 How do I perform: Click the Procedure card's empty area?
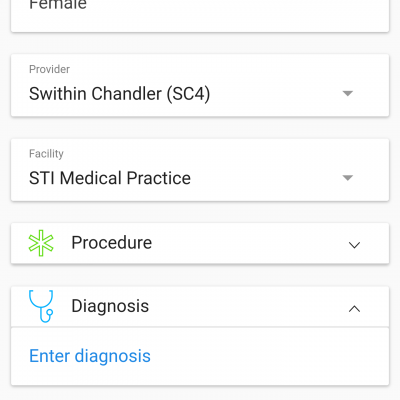point(250,243)
